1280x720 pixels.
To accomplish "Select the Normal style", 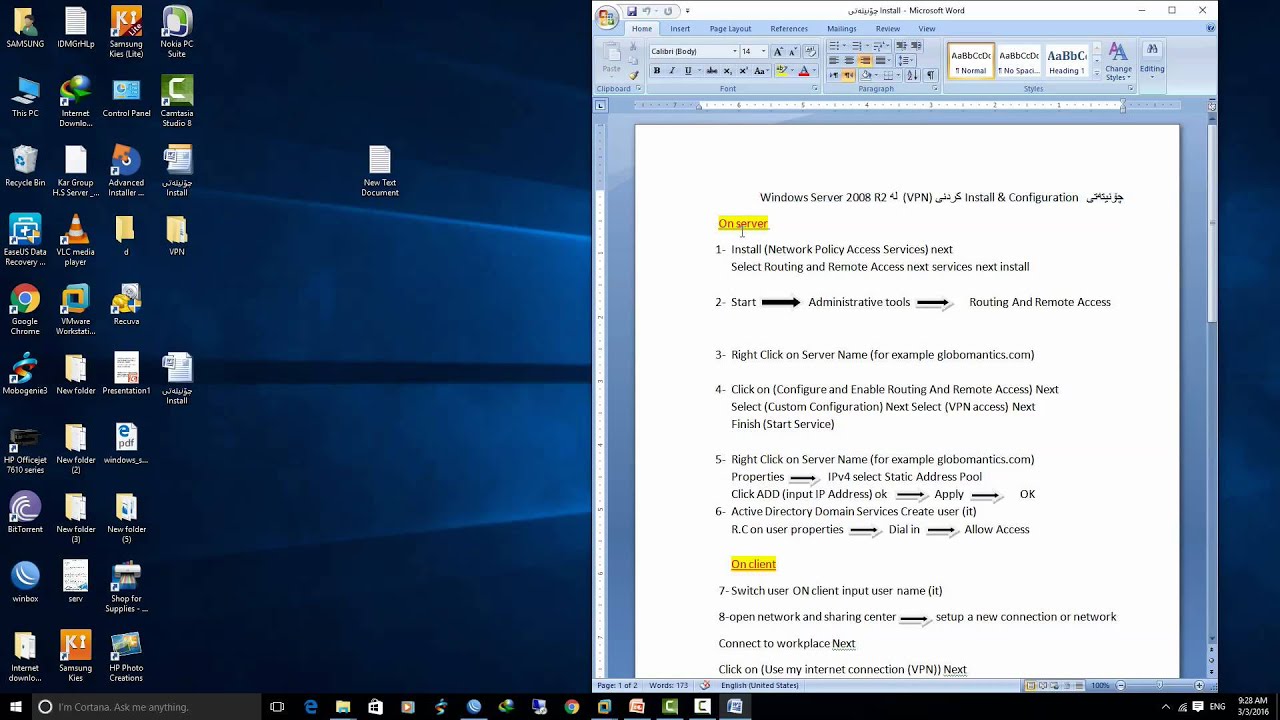I will 971,61.
